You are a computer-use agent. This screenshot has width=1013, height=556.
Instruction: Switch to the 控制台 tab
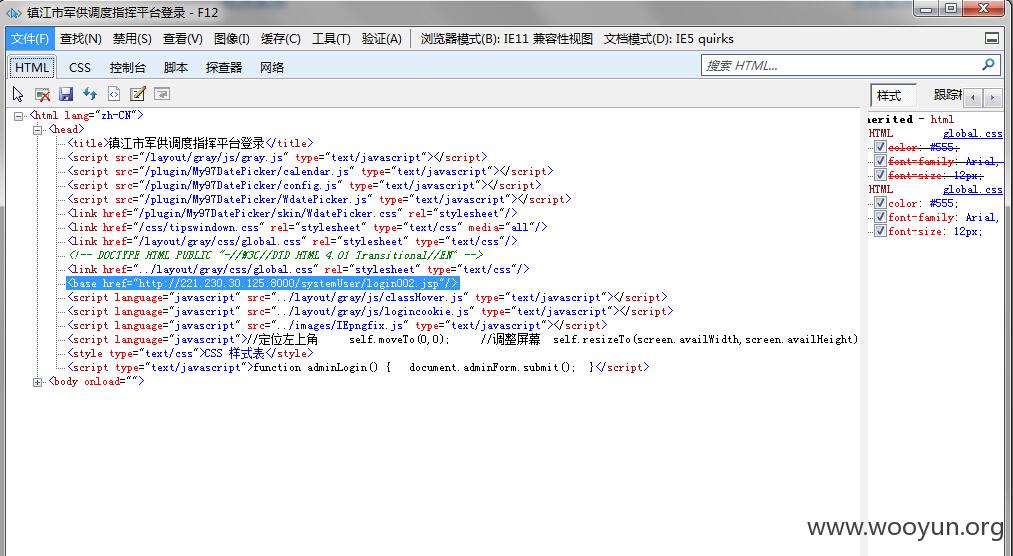128,67
